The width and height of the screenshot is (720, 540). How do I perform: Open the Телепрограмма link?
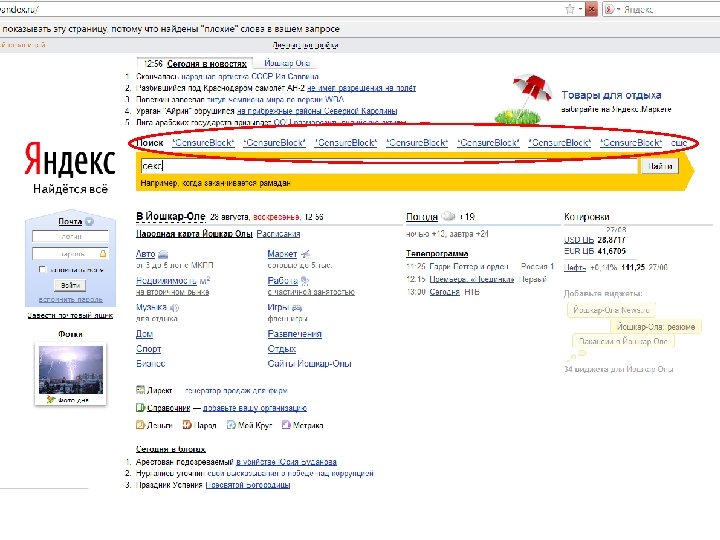437,253
